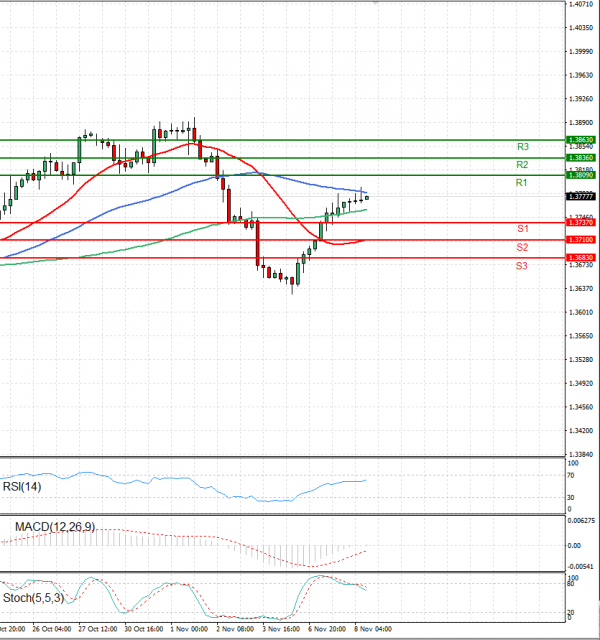The height and width of the screenshot is (640, 600).
Task: Click the R1 resistance label
Action: tap(521, 183)
